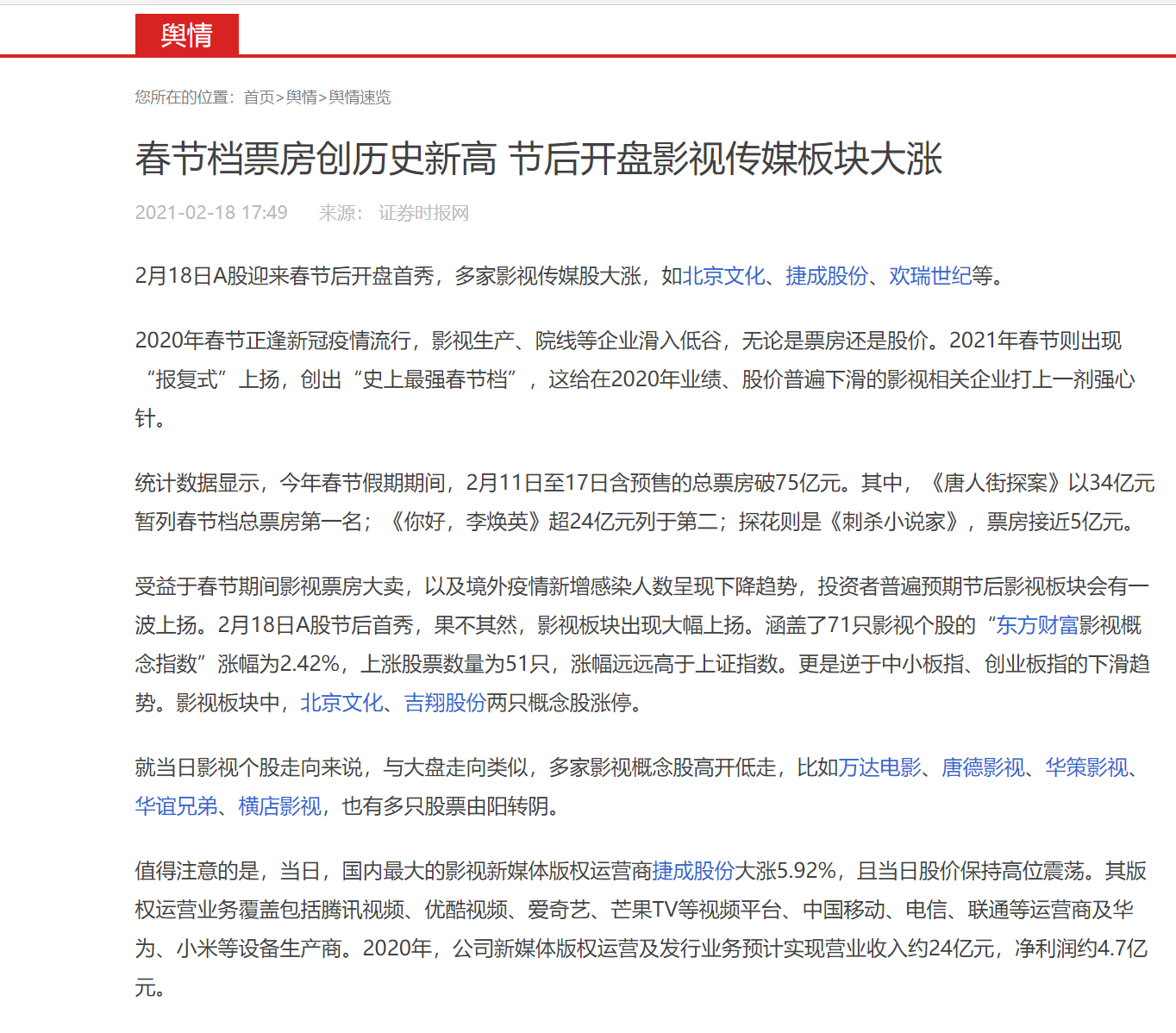Open 华谊兄弟 stock link
The height and width of the screenshot is (1033, 1176).
point(176,806)
